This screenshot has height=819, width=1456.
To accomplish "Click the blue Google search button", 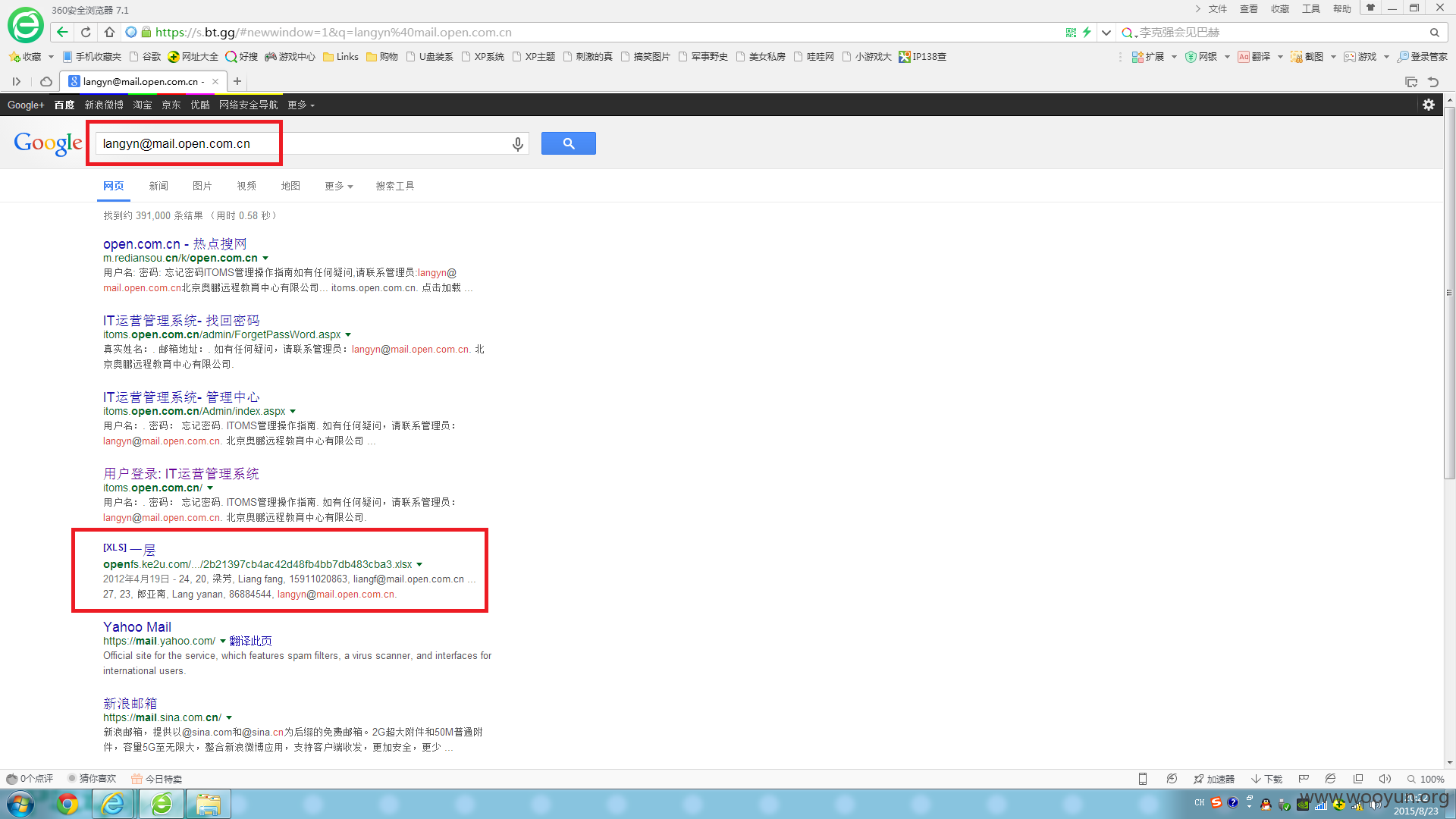I will pos(569,143).
